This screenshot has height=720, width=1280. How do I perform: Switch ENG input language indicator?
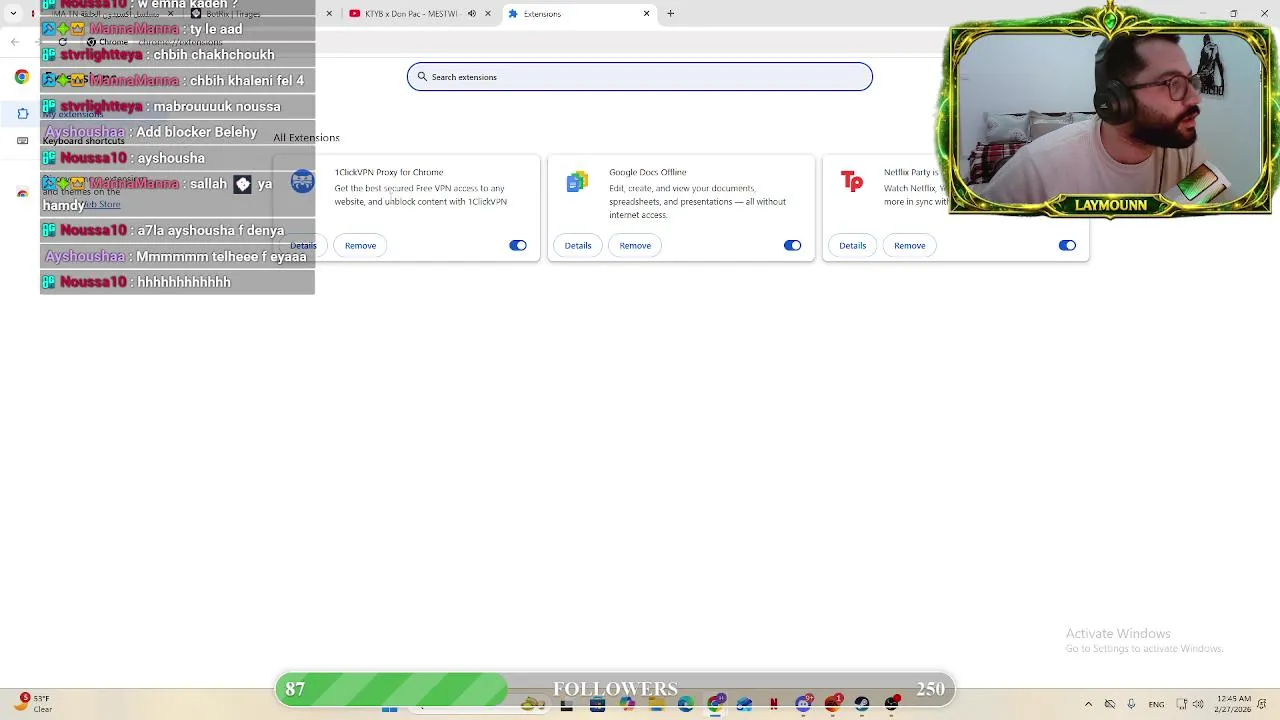coord(1156,704)
